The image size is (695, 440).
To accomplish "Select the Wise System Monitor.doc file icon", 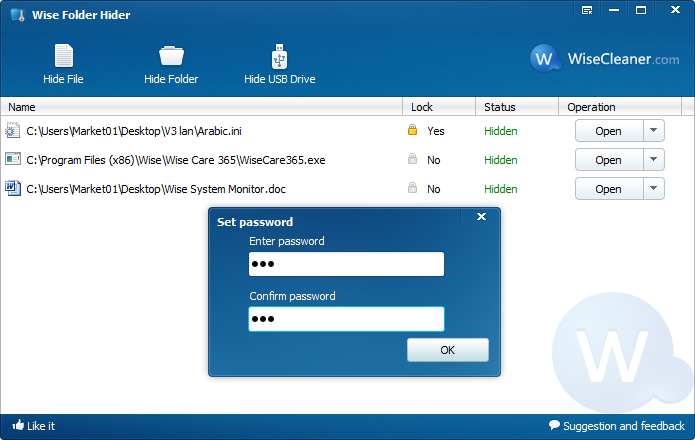I will pyautogui.click(x=12, y=188).
